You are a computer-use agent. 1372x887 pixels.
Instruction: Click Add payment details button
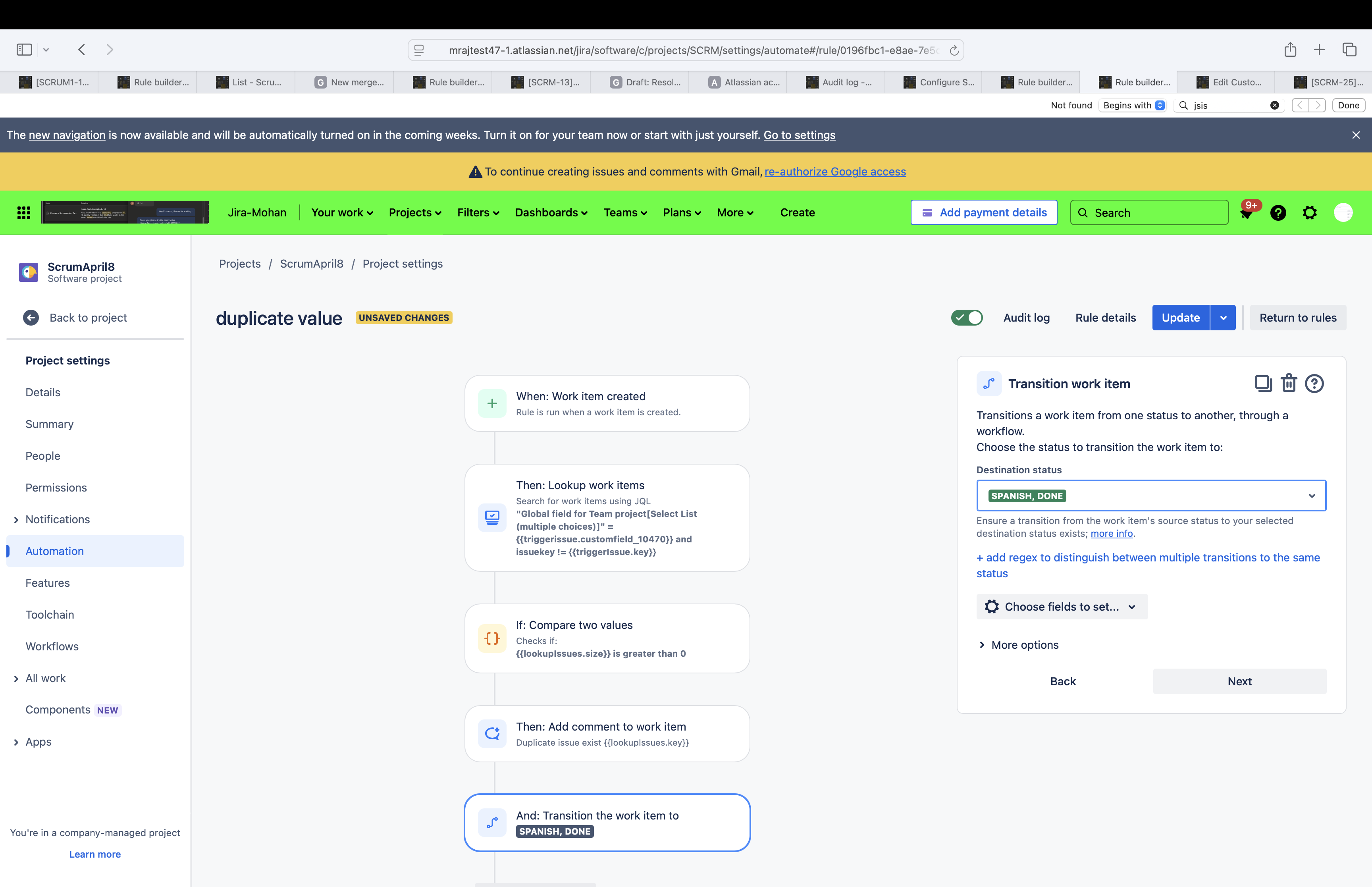[x=984, y=212]
